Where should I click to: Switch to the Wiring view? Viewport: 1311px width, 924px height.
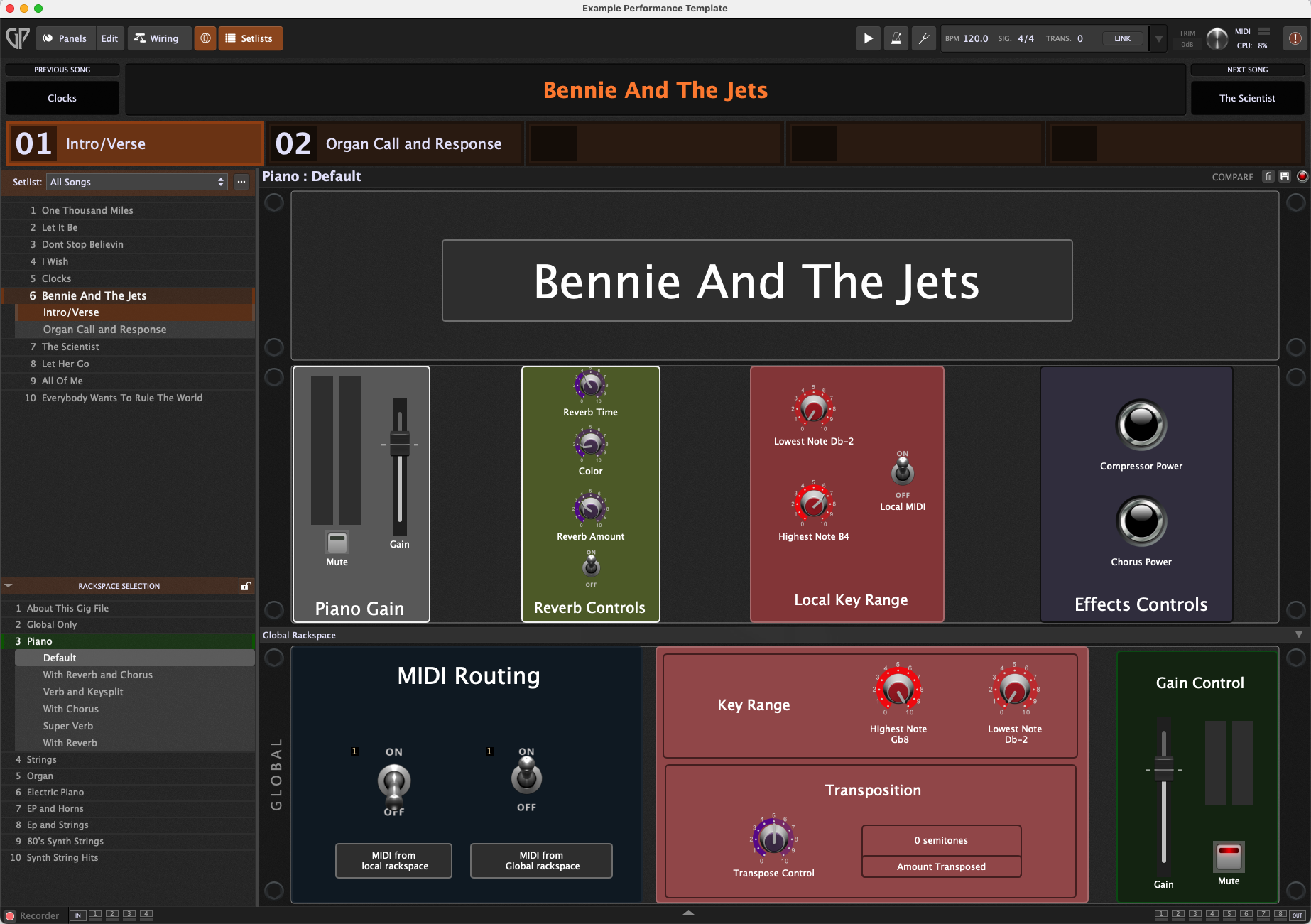pyautogui.click(x=157, y=38)
